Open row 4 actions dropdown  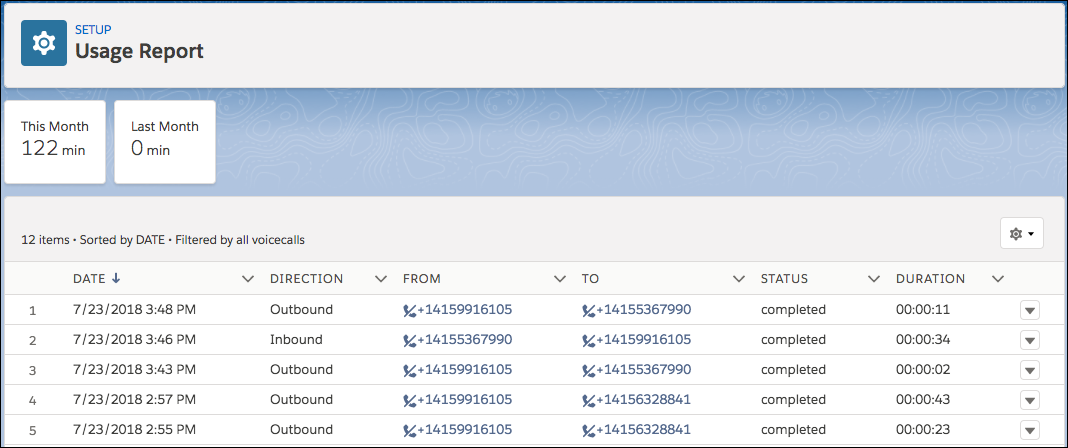pos(1030,400)
